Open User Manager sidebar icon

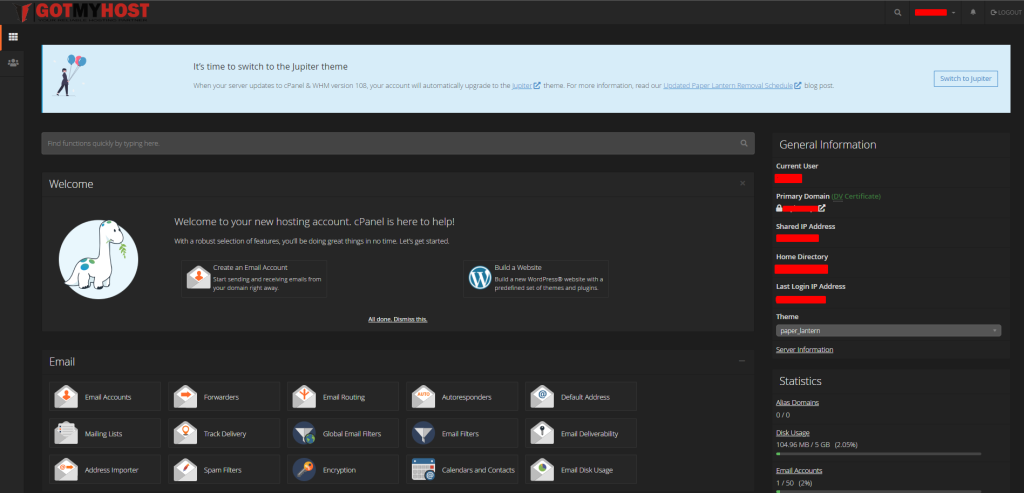click(x=13, y=62)
